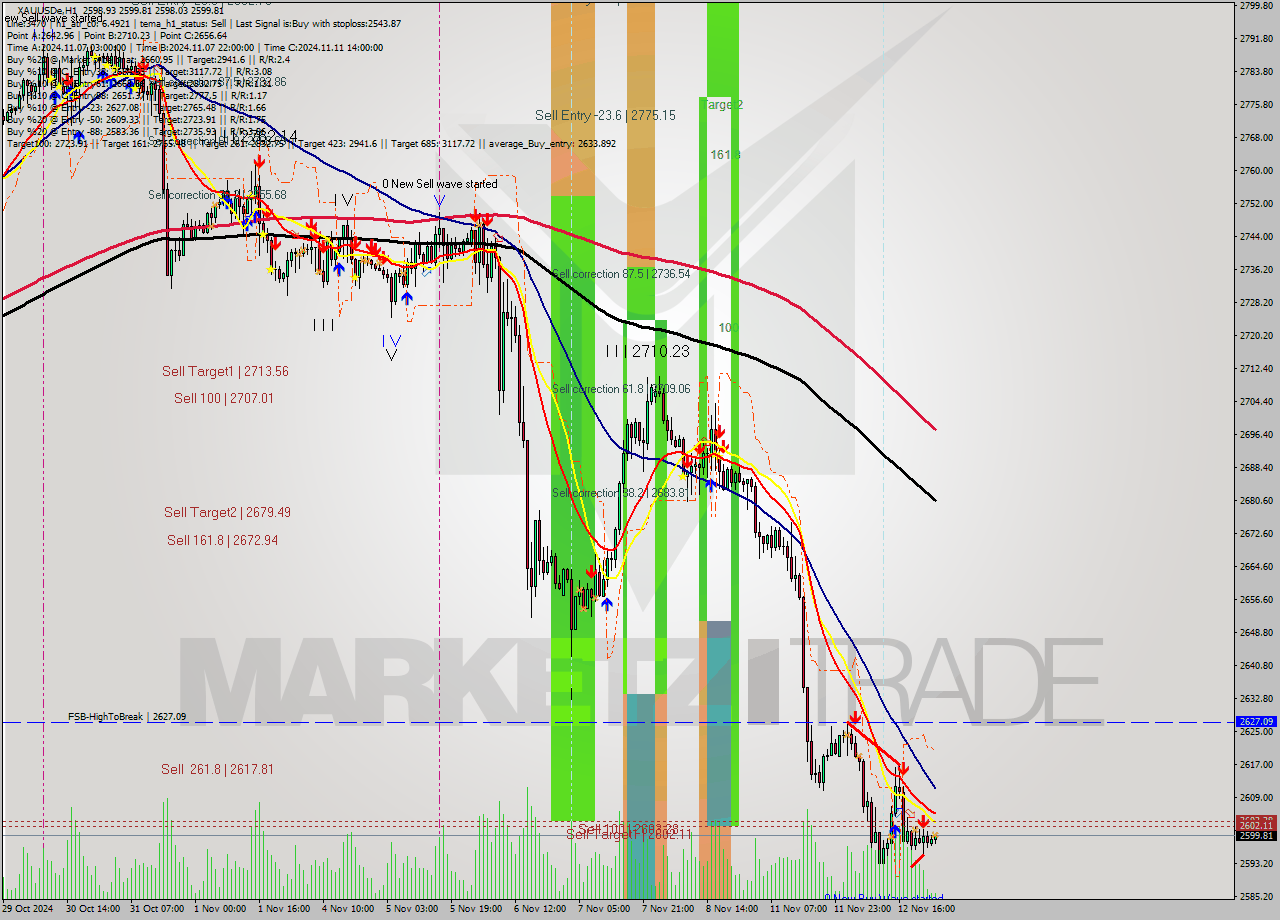The height and width of the screenshot is (920, 1280).
Task: Select the 'Sell Target1 | 2713.56' label
Action: [x=225, y=371]
